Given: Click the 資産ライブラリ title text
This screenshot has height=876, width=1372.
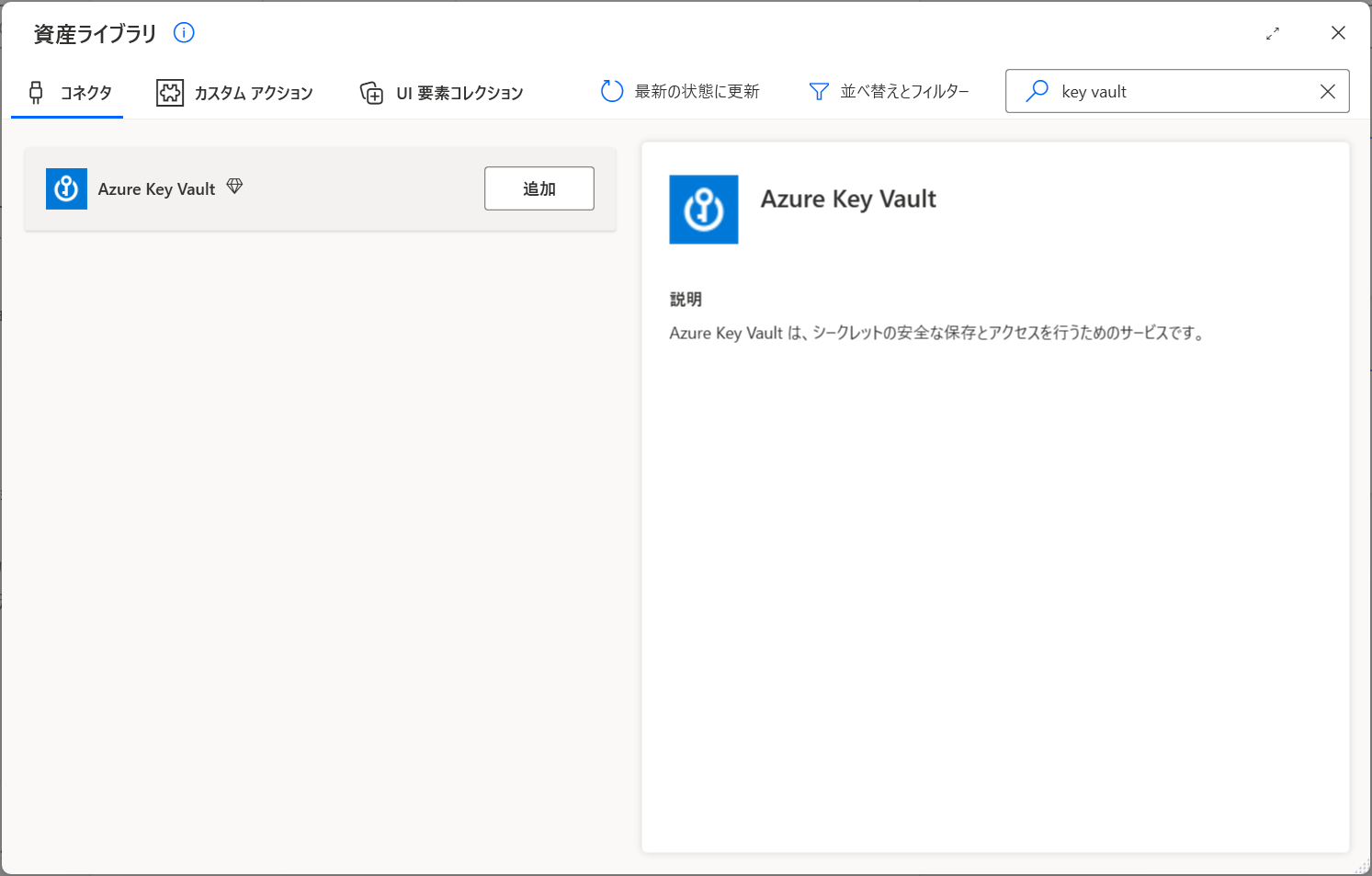Looking at the screenshot, I should pos(95,34).
